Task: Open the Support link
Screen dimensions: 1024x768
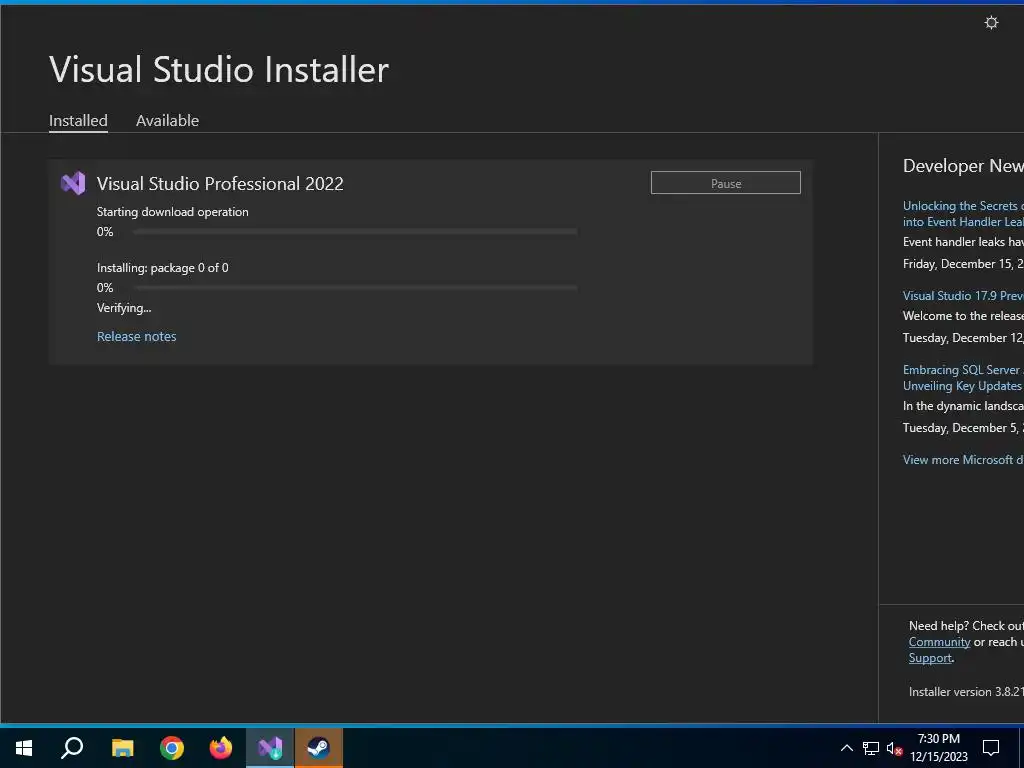Action: click(x=930, y=658)
